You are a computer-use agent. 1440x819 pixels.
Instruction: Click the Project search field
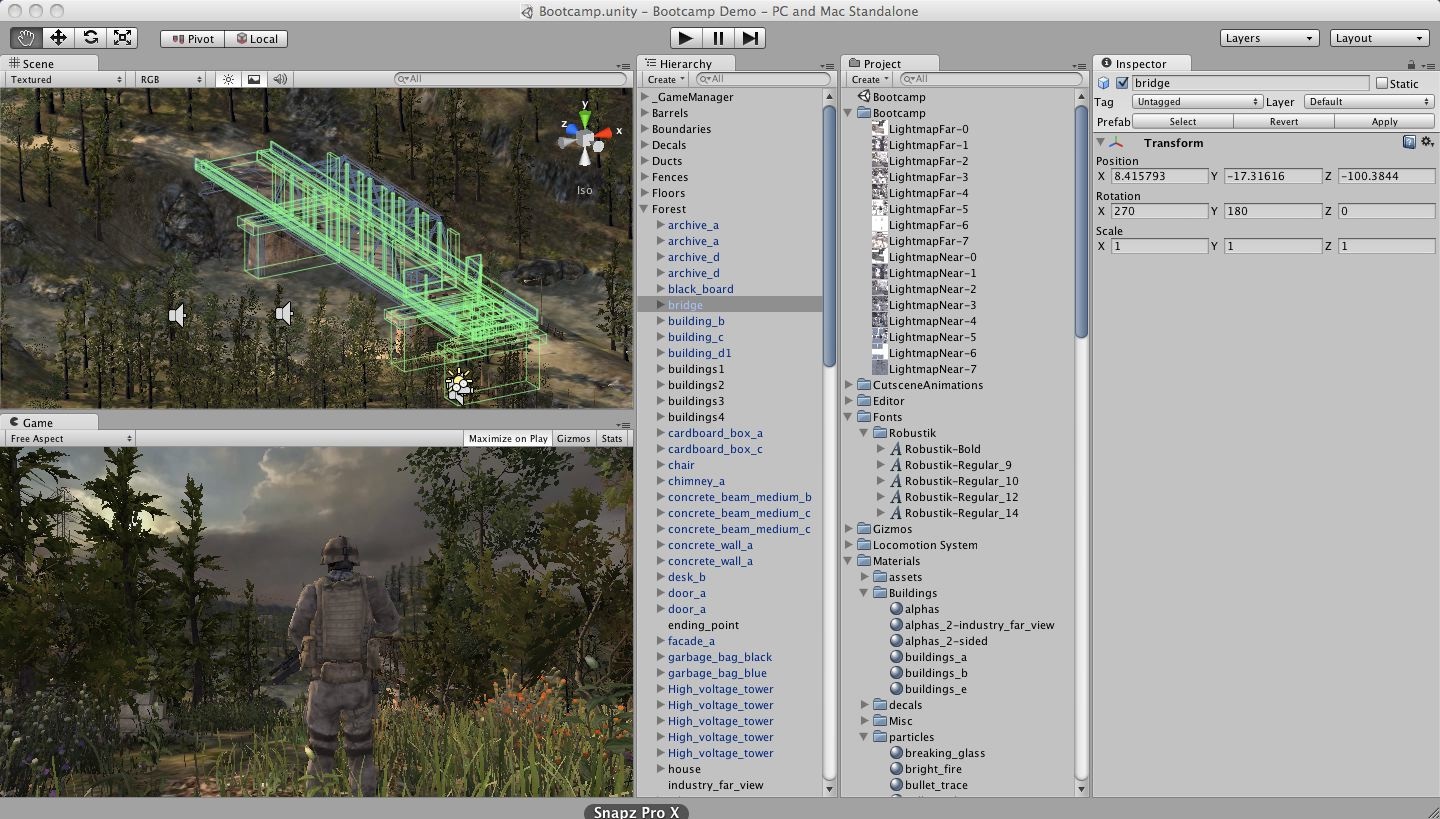coord(991,79)
